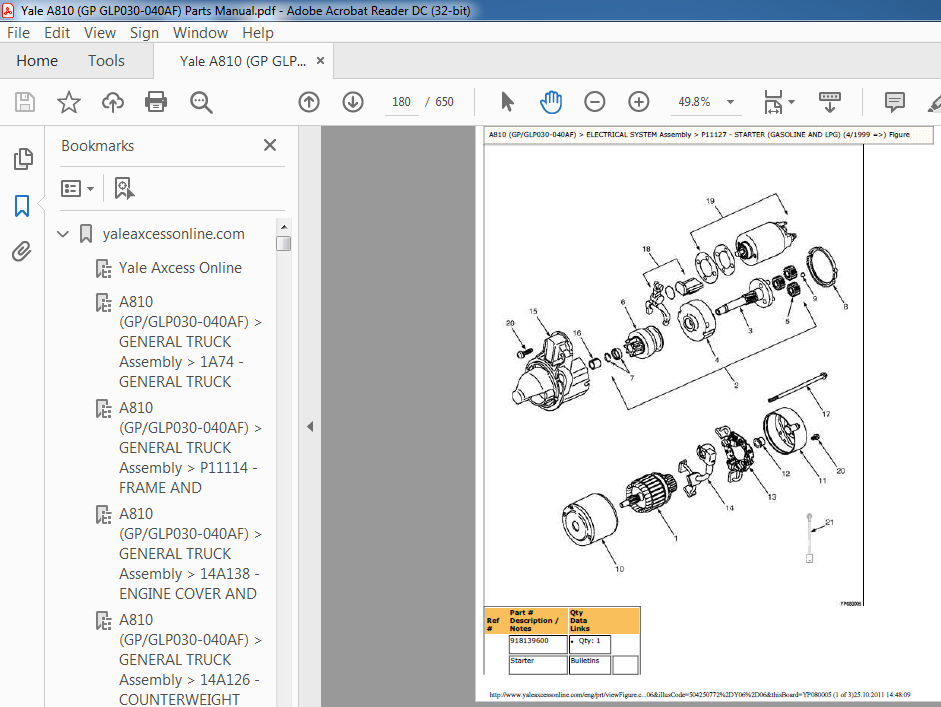Image resolution: width=941 pixels, height=707 pixels.
Task: Open bookmark P11114 - FRAME AND
Action: pos(190,448)
